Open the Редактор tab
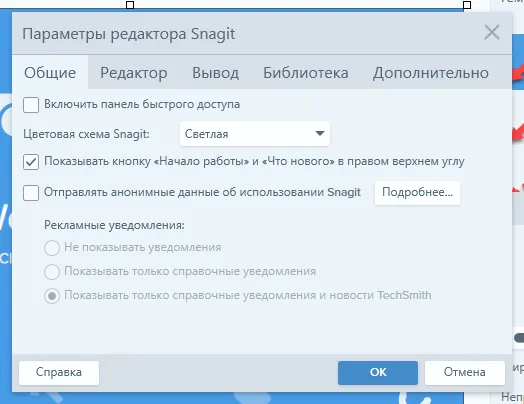Viewport: 524px width, 404px height. tap(134, 73)
